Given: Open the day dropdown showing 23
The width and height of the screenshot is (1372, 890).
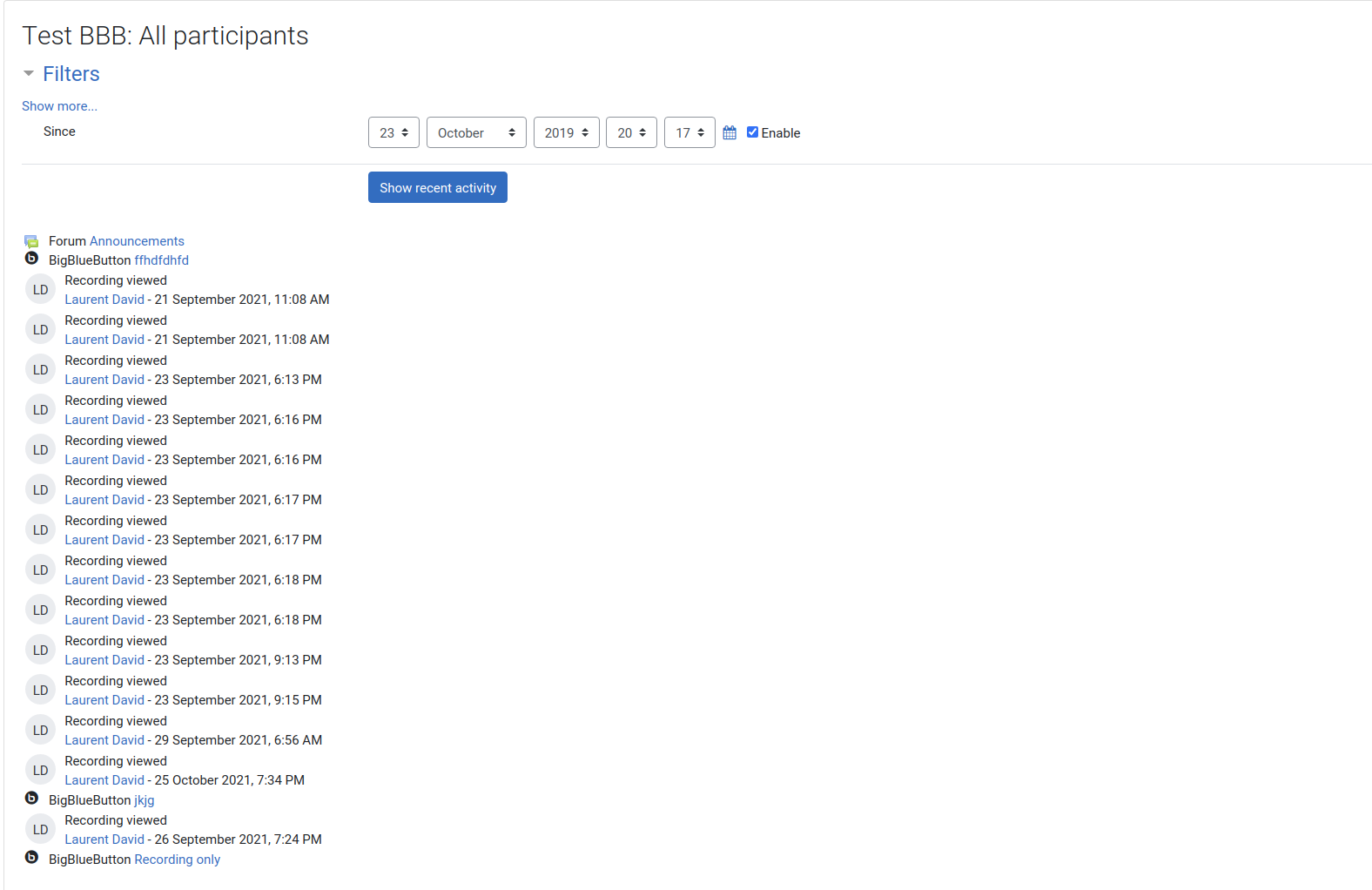Looking at the screenshot, I should point(393,132).
